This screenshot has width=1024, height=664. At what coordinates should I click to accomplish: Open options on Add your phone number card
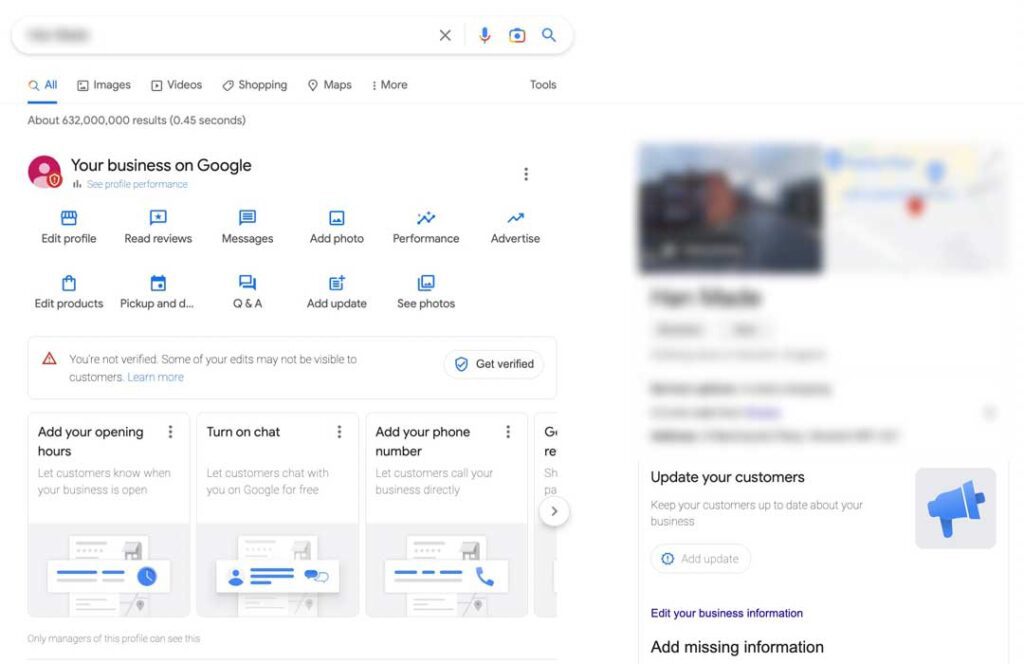(508, 432)
